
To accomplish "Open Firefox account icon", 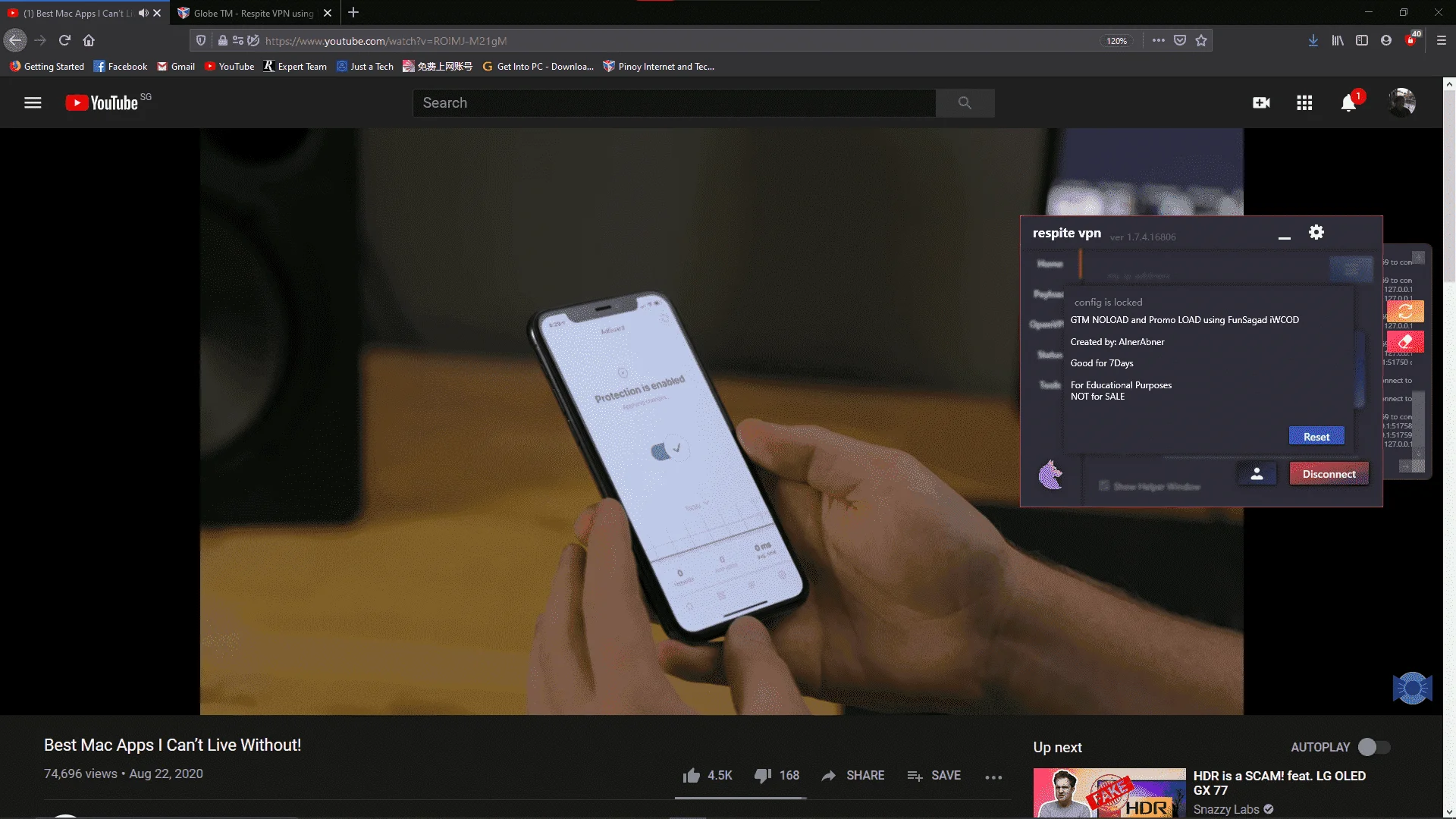I will (x=1386, y=41).
